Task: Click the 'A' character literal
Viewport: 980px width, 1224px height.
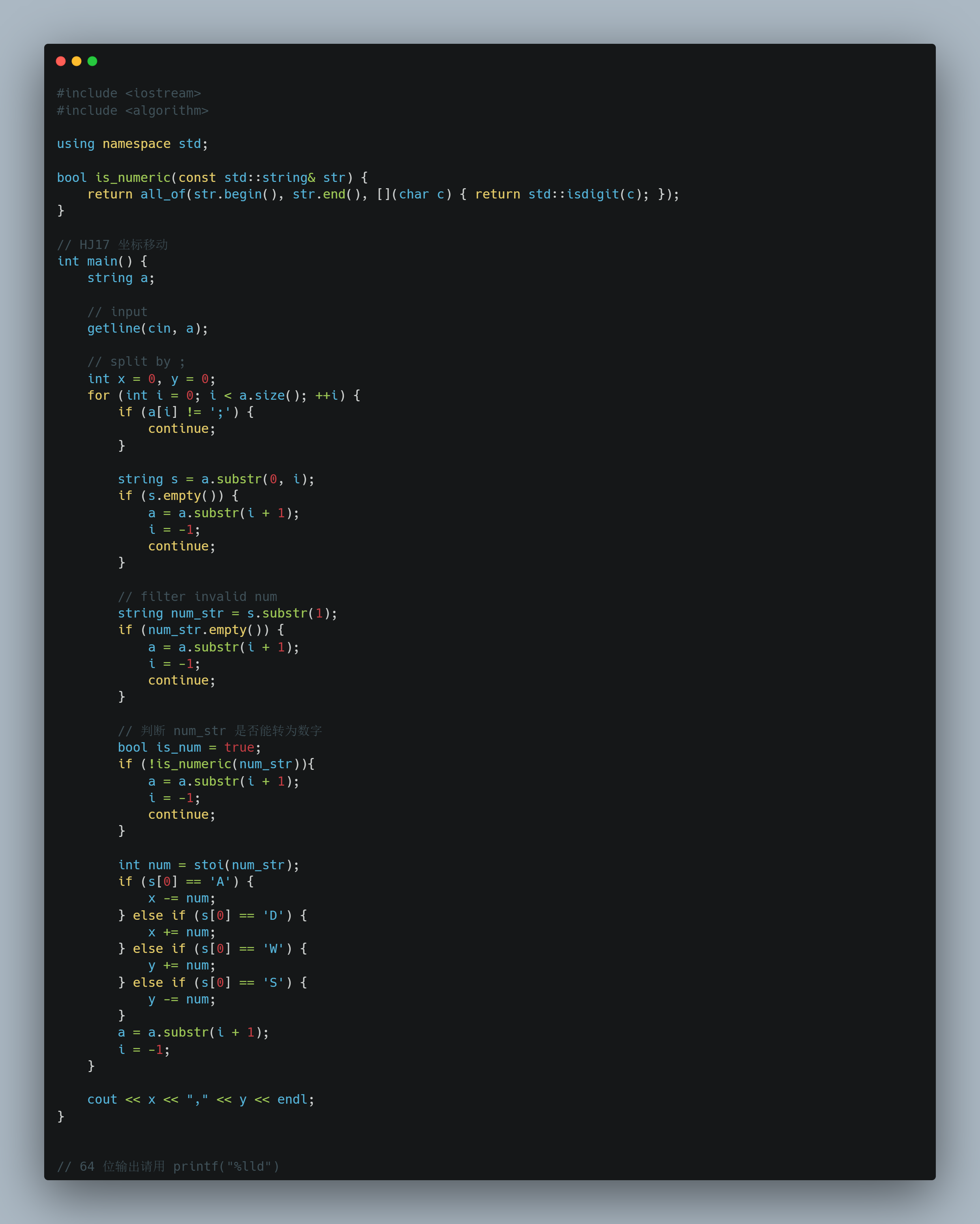Action: tap(220, 882)
